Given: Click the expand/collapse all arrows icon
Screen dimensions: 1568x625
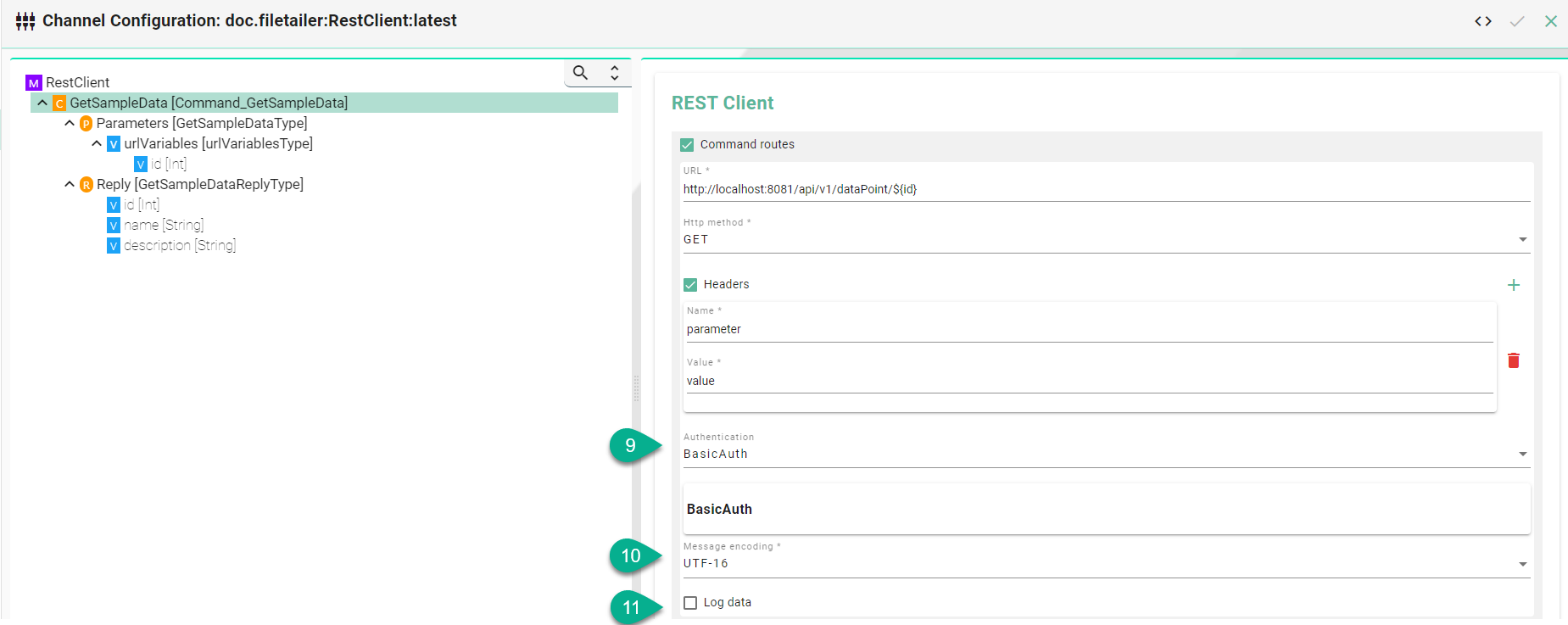Looking at the screenshot, I should pos(615,73).
